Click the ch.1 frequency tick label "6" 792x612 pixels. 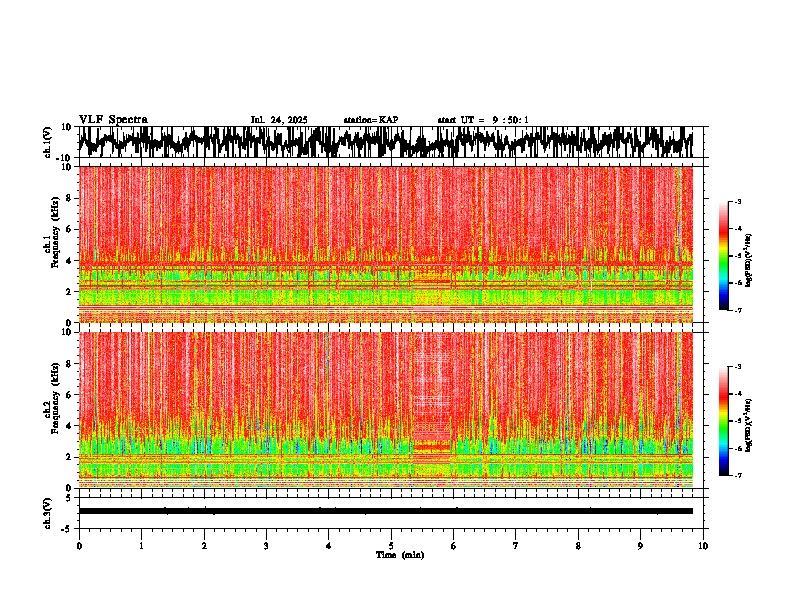tap(69, 229)
